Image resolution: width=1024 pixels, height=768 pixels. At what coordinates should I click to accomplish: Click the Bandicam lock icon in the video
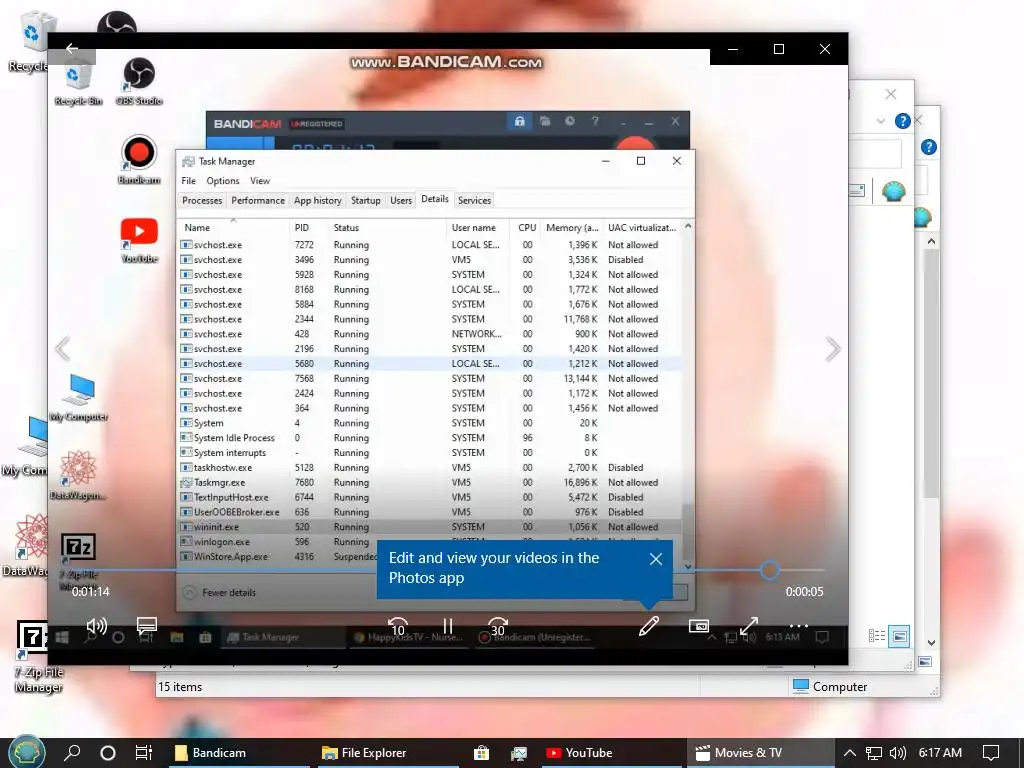click(519, 121)
